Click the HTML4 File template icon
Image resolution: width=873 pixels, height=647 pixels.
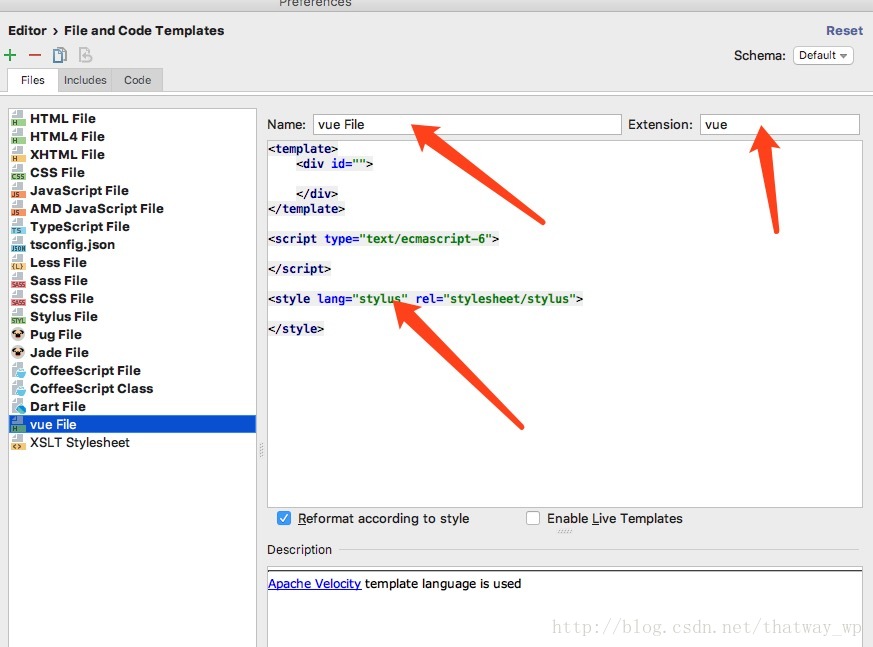[18, 136]
